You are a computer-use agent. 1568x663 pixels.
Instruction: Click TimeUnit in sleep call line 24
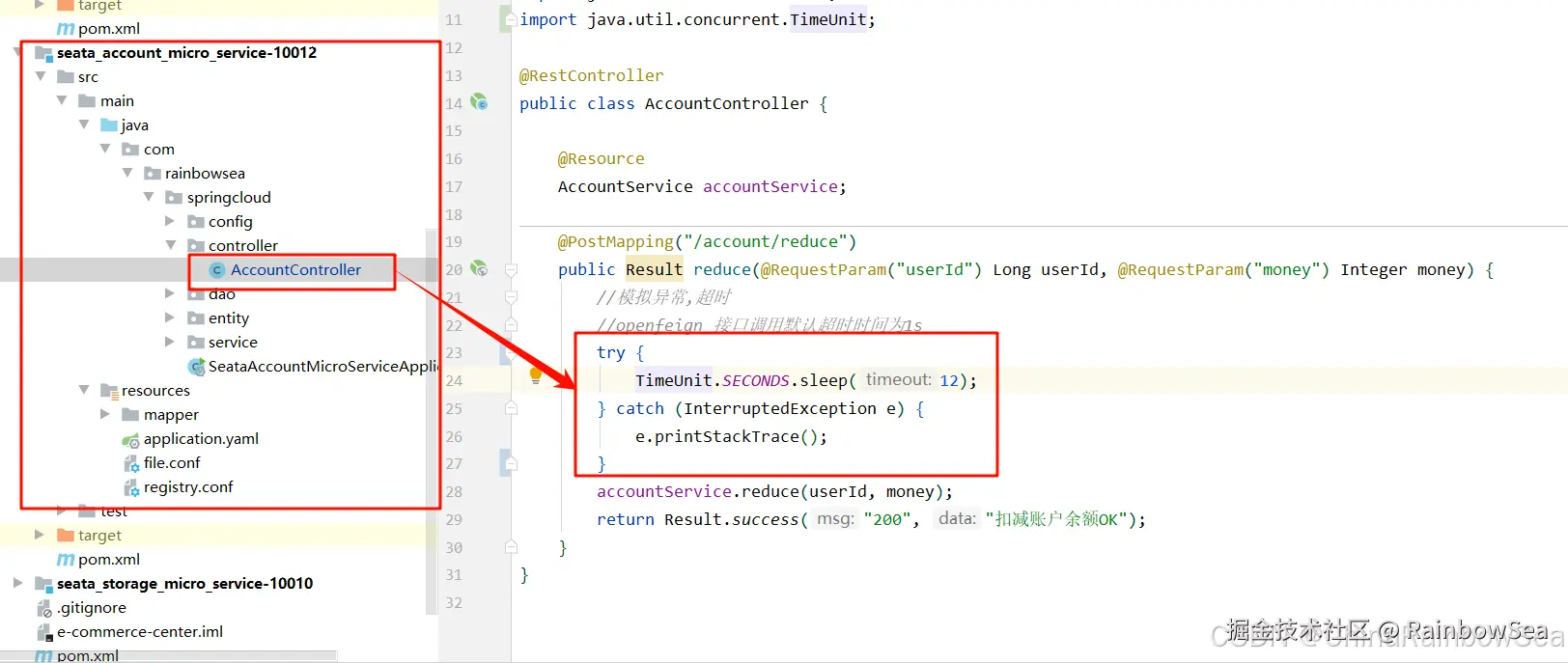pos(674,380)
